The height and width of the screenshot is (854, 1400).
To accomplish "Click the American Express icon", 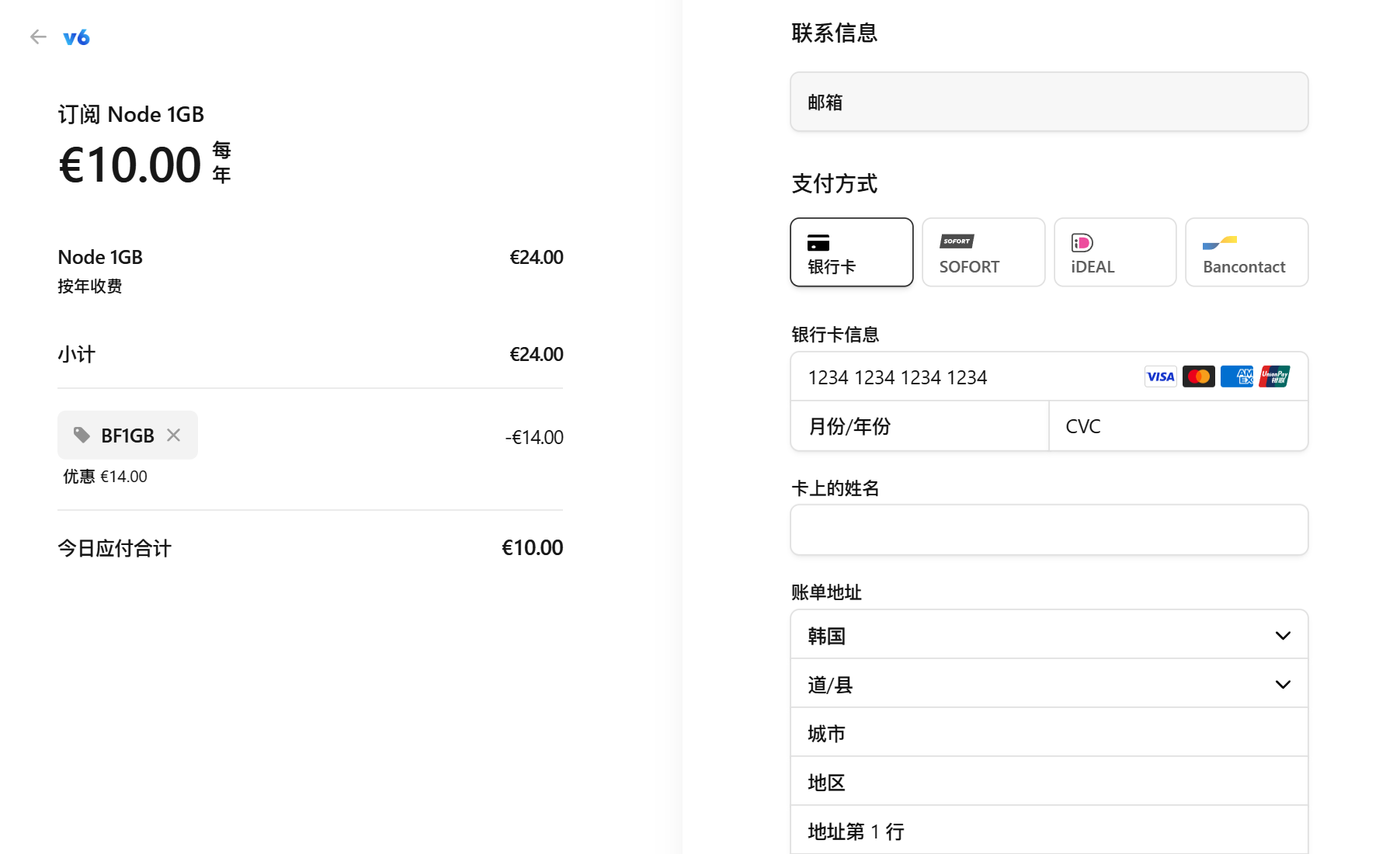I will click(x=1237, y=377).
